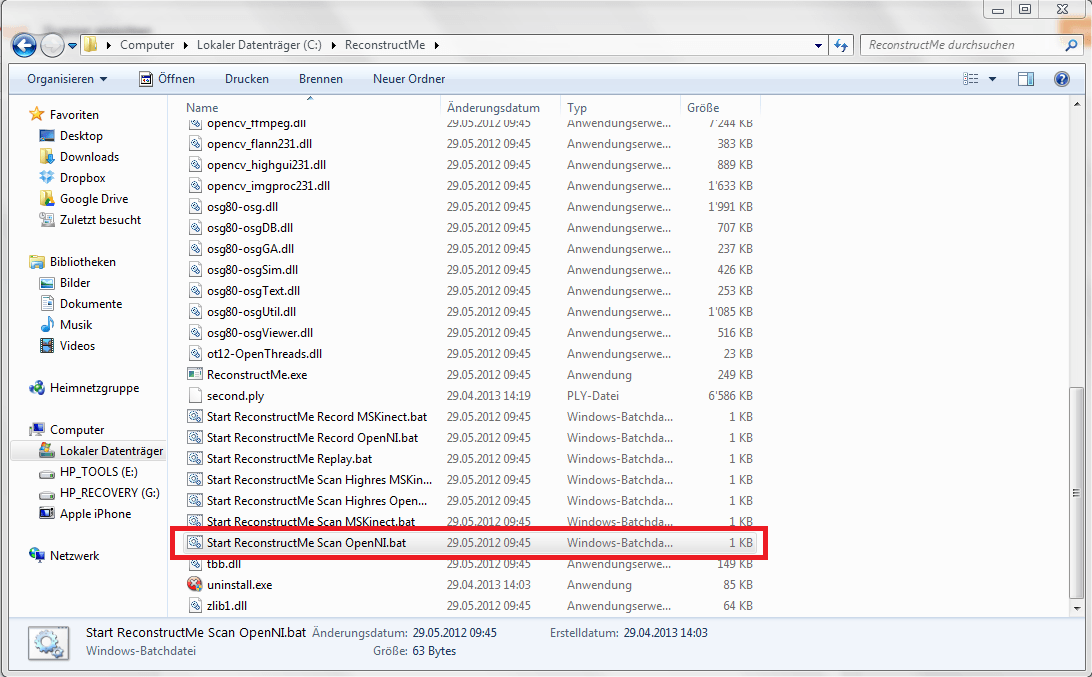Open the Musik library
Viewport: 1092px width, 677px height.
pyautogui.click(x=76, y=325)
